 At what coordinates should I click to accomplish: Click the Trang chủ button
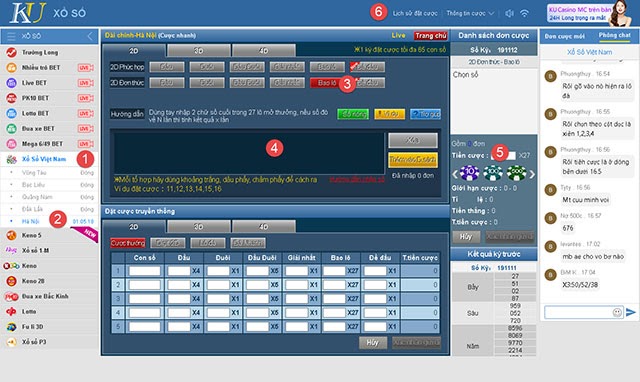click(431, 36)
